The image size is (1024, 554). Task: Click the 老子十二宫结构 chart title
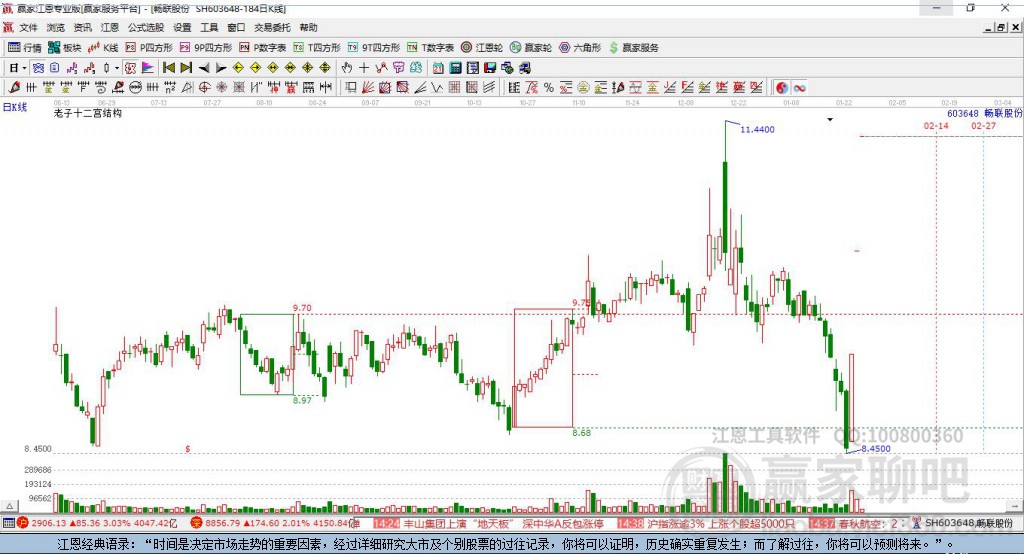tap(88, 113)
